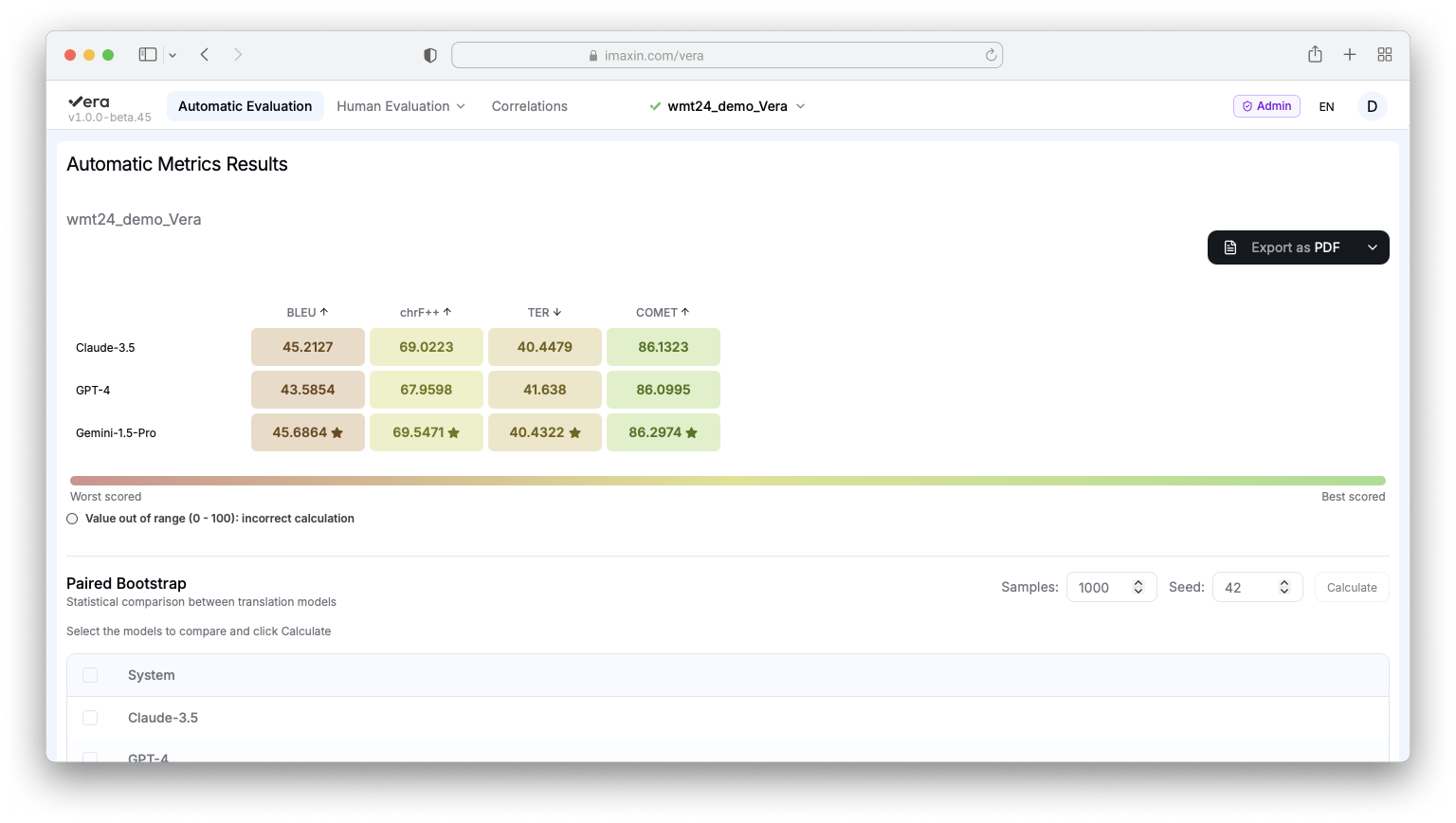Click the Admin badge
The height and width of the screenshot is (823, 1456).
tap(1266, 106)
